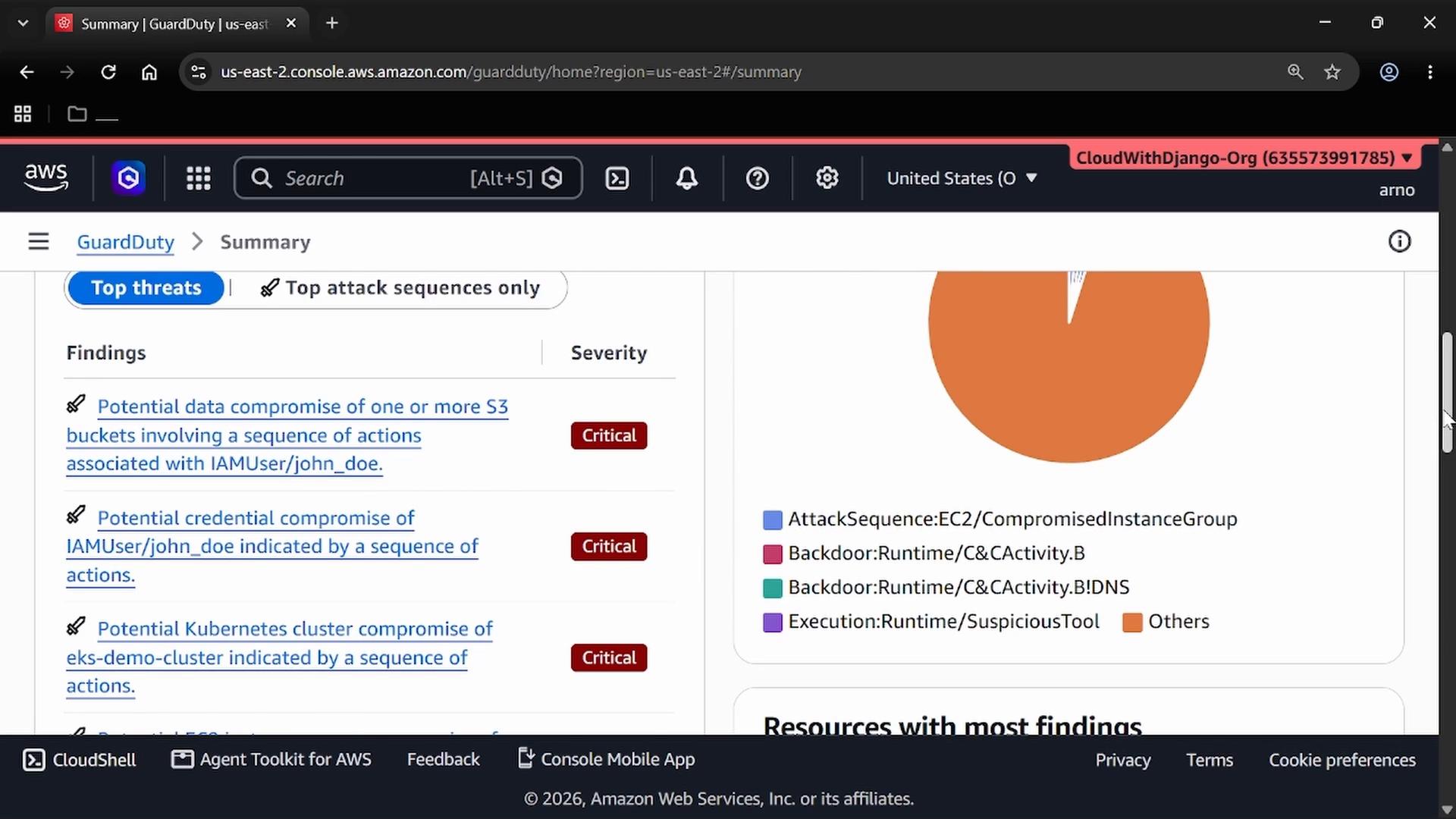The height and width of the screenshot is (819, 1456).
Task: Open the browser zoom indicator icon
Action: [x=1295, y=72]
